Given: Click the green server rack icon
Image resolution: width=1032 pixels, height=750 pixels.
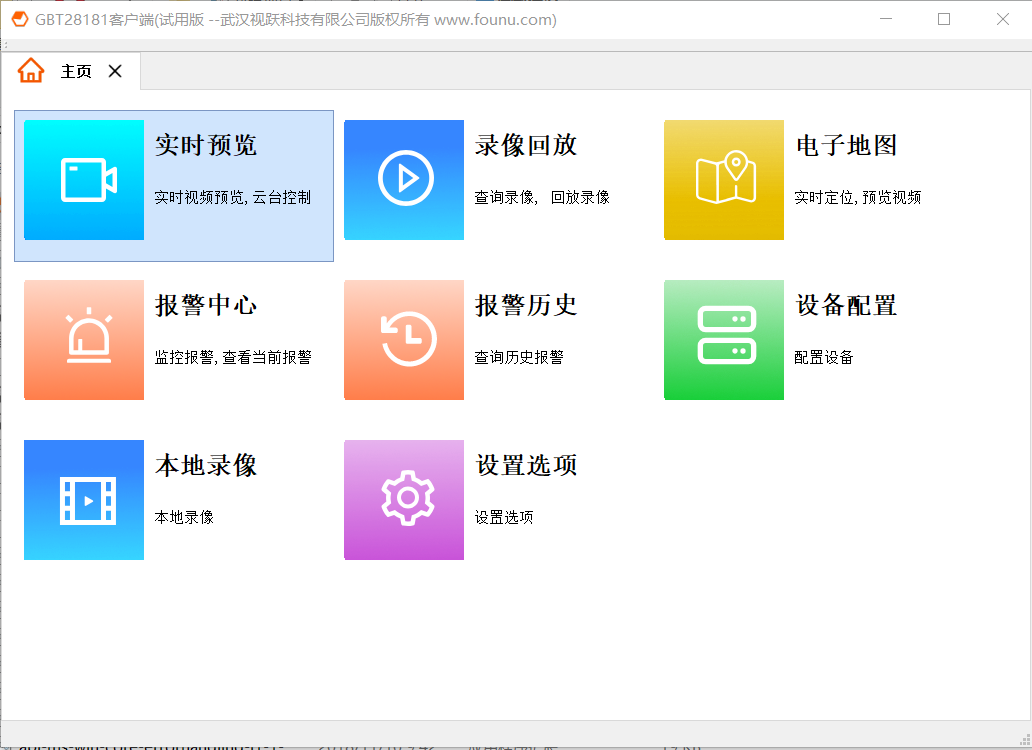Looking at the screenshot, I should point(724,340).
